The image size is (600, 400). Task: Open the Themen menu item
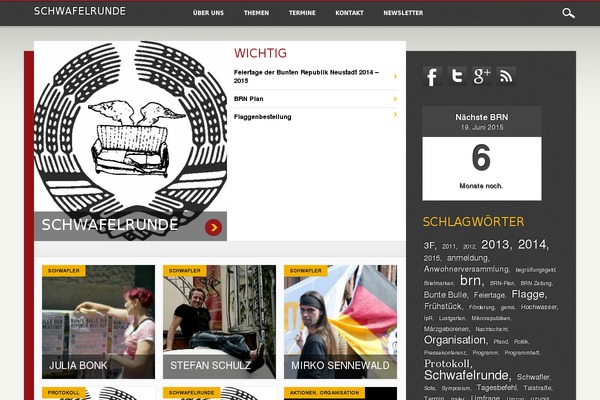[256, 13]
